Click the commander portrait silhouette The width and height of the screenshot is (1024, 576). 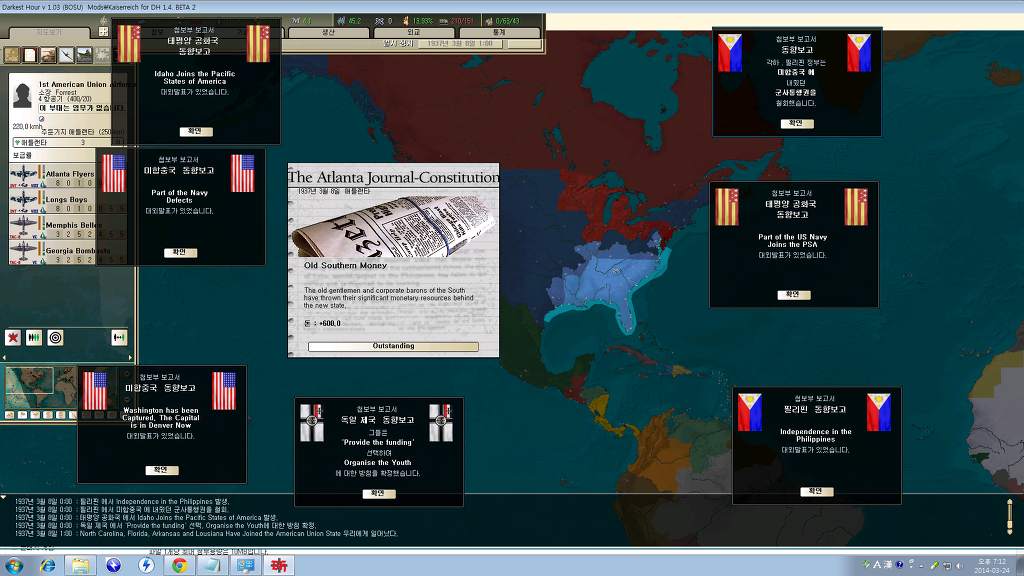point(22,95)
